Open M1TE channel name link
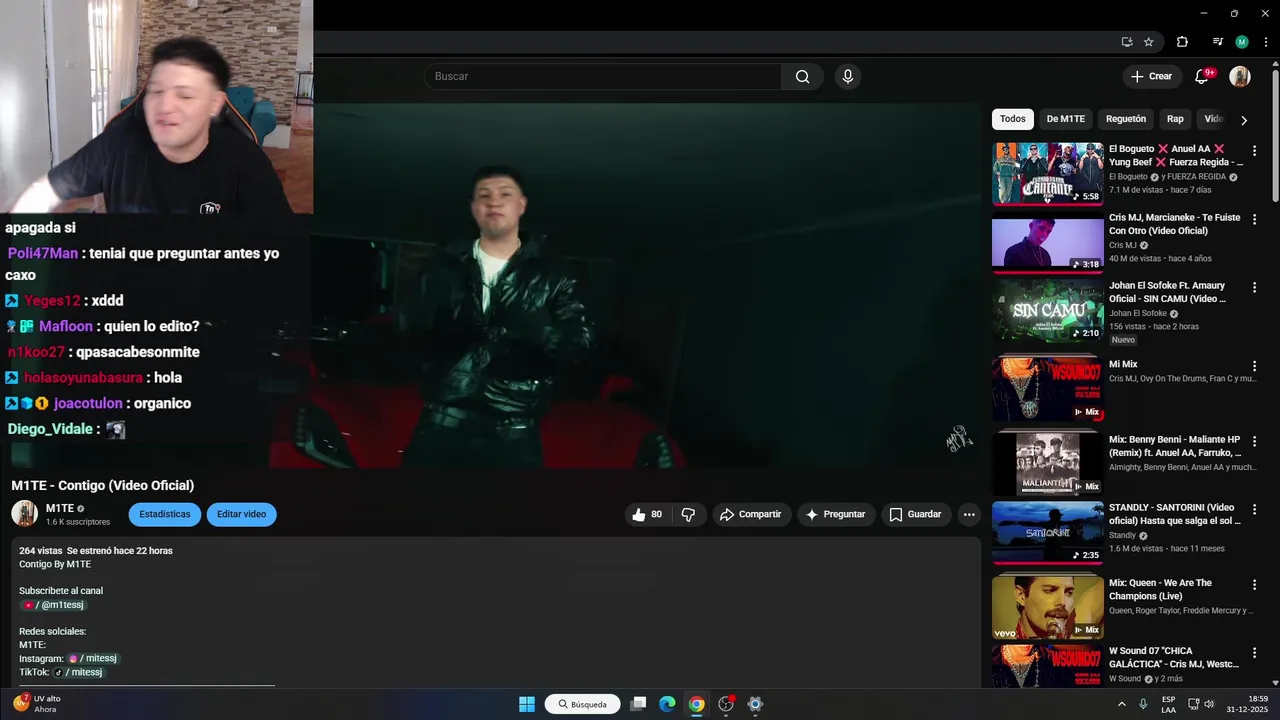Image resolution: width=1280 pixels, height=720 pixels. click(60, 509)
